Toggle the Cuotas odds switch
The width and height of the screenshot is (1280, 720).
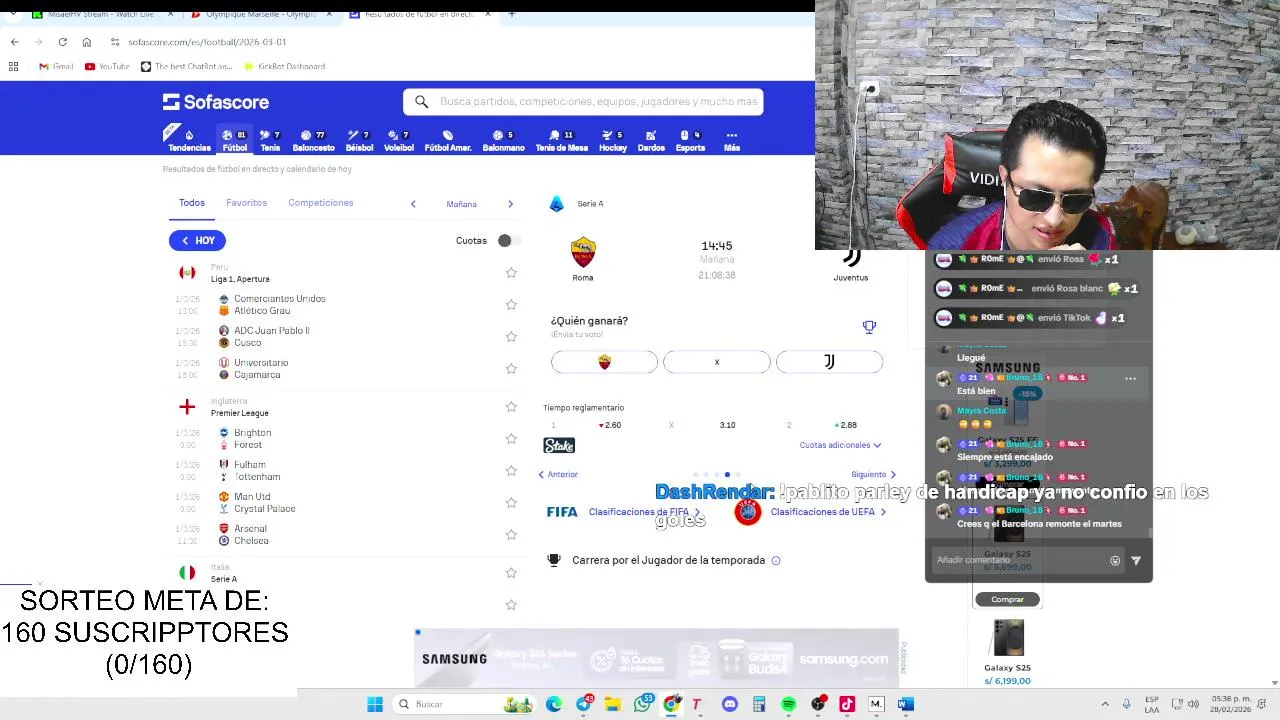pos(508,241)
